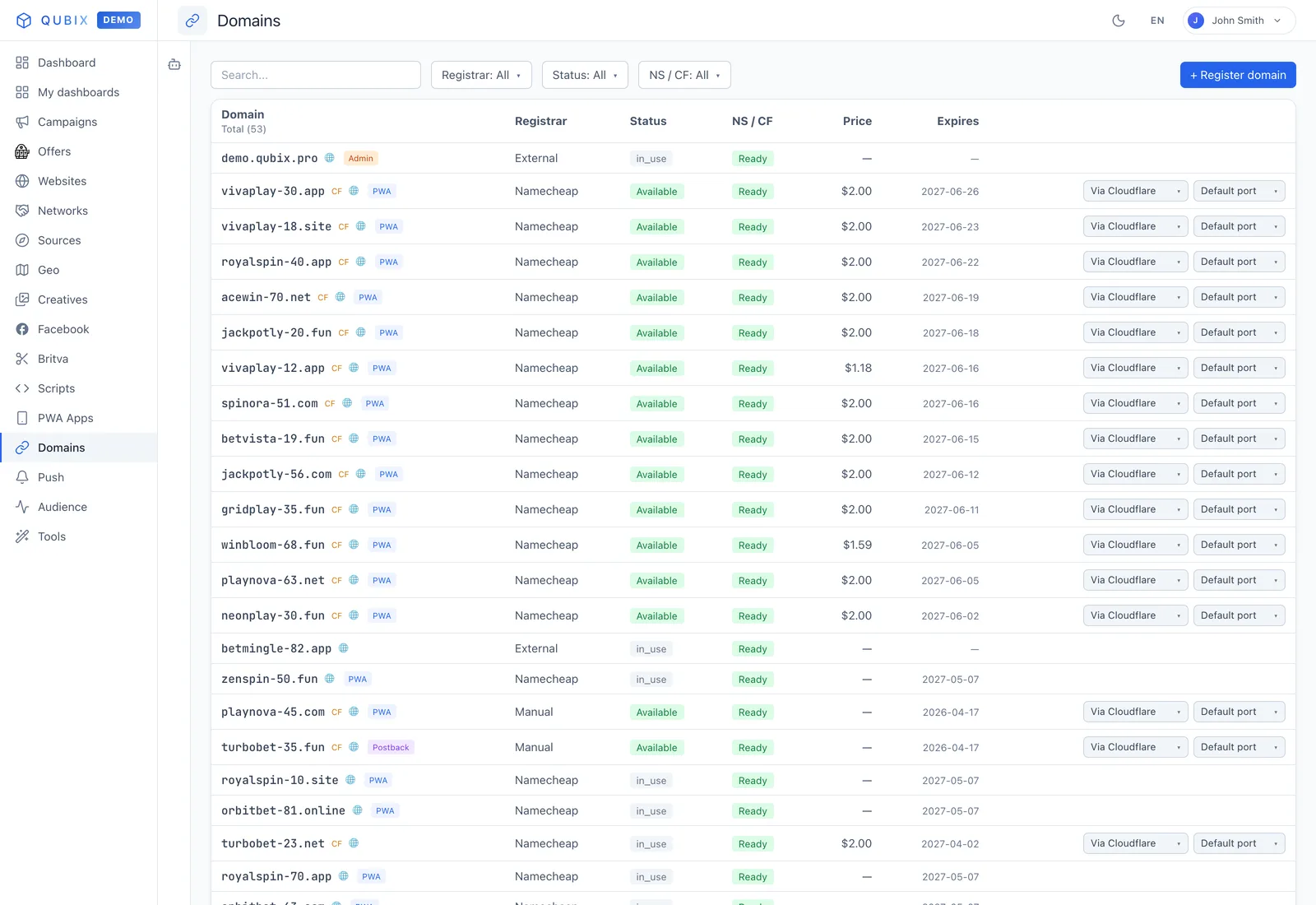Click in_use status on zenspin-50.fun row
The height and width of the screenshot is (905, 1316).
[651, 680]
